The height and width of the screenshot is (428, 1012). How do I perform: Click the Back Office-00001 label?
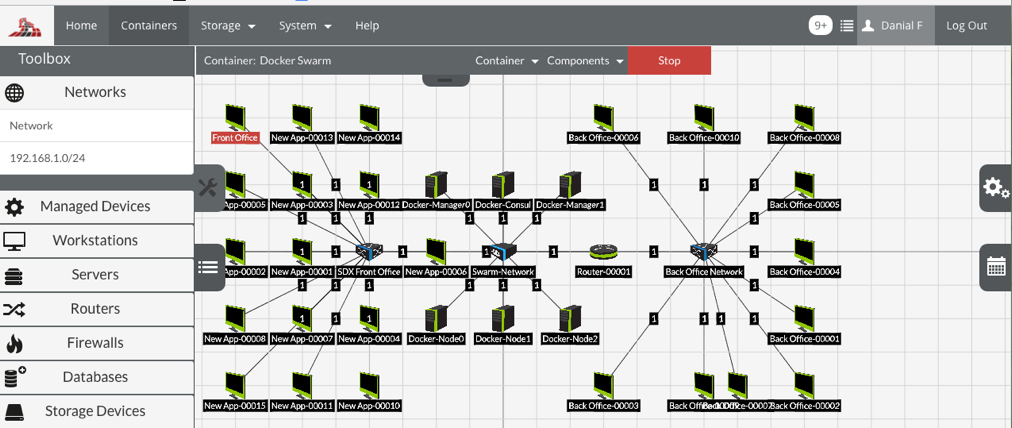tap(804, 339)
